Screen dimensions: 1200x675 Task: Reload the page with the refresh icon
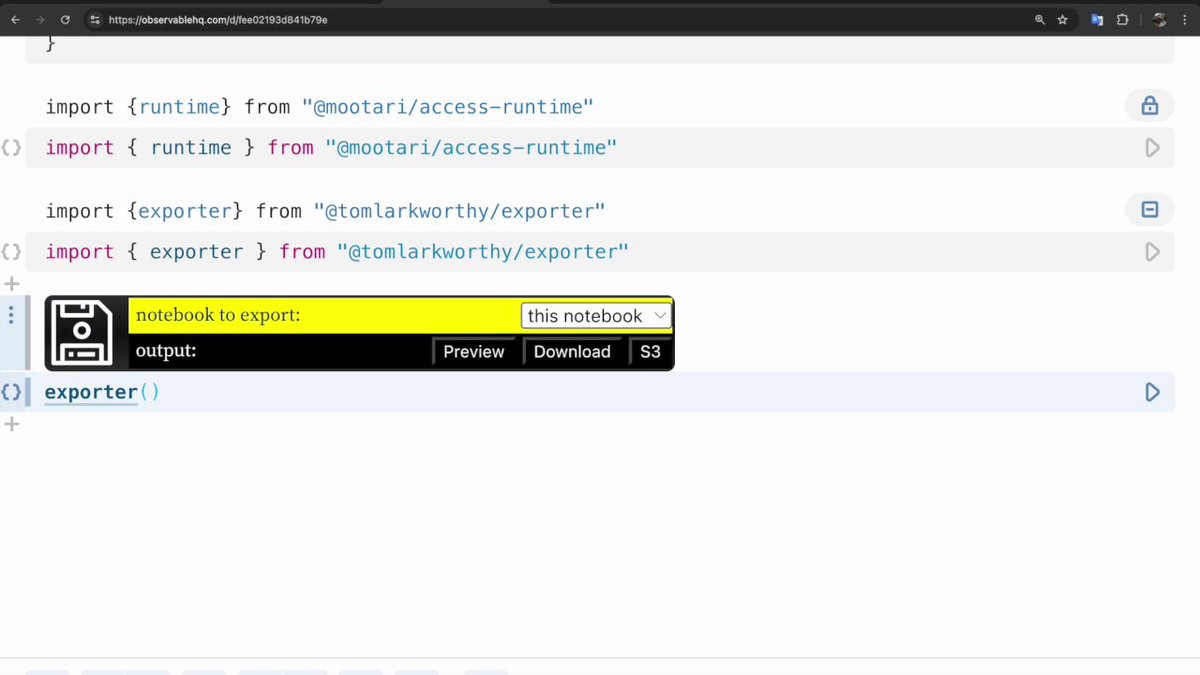65,19
